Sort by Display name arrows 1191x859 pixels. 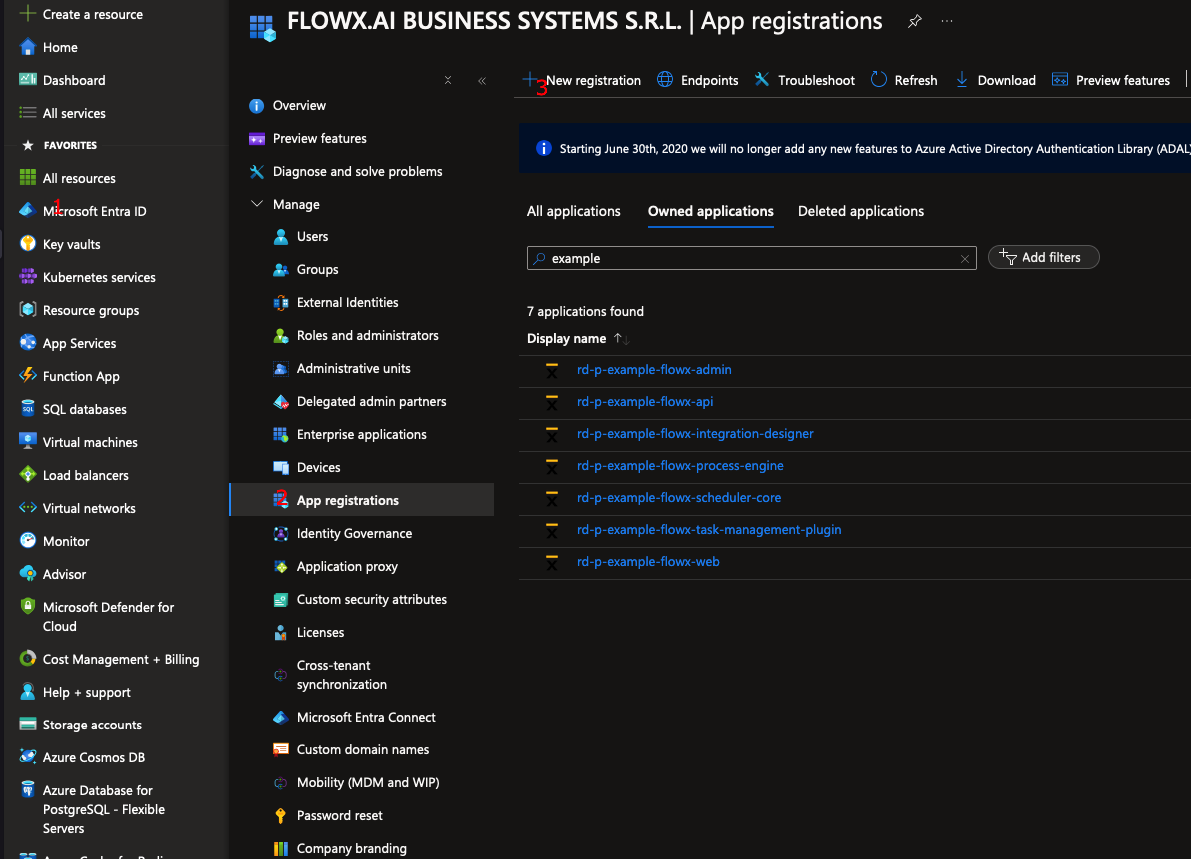[622, 339]
